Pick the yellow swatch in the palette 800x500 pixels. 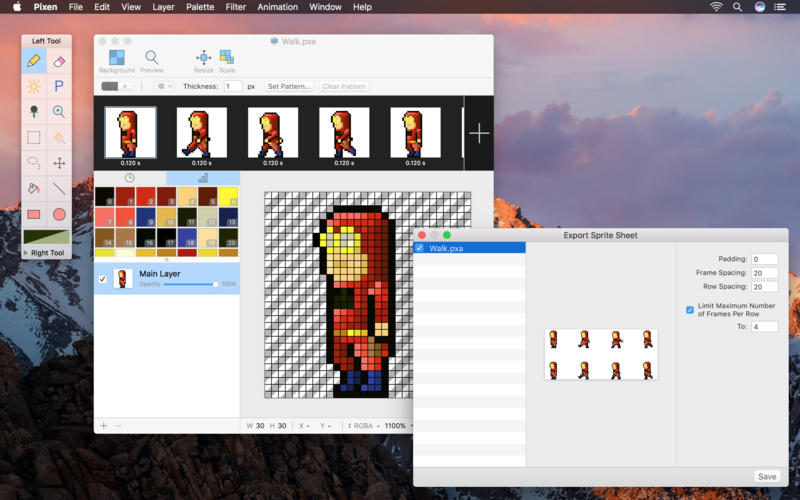pos(228,195)
